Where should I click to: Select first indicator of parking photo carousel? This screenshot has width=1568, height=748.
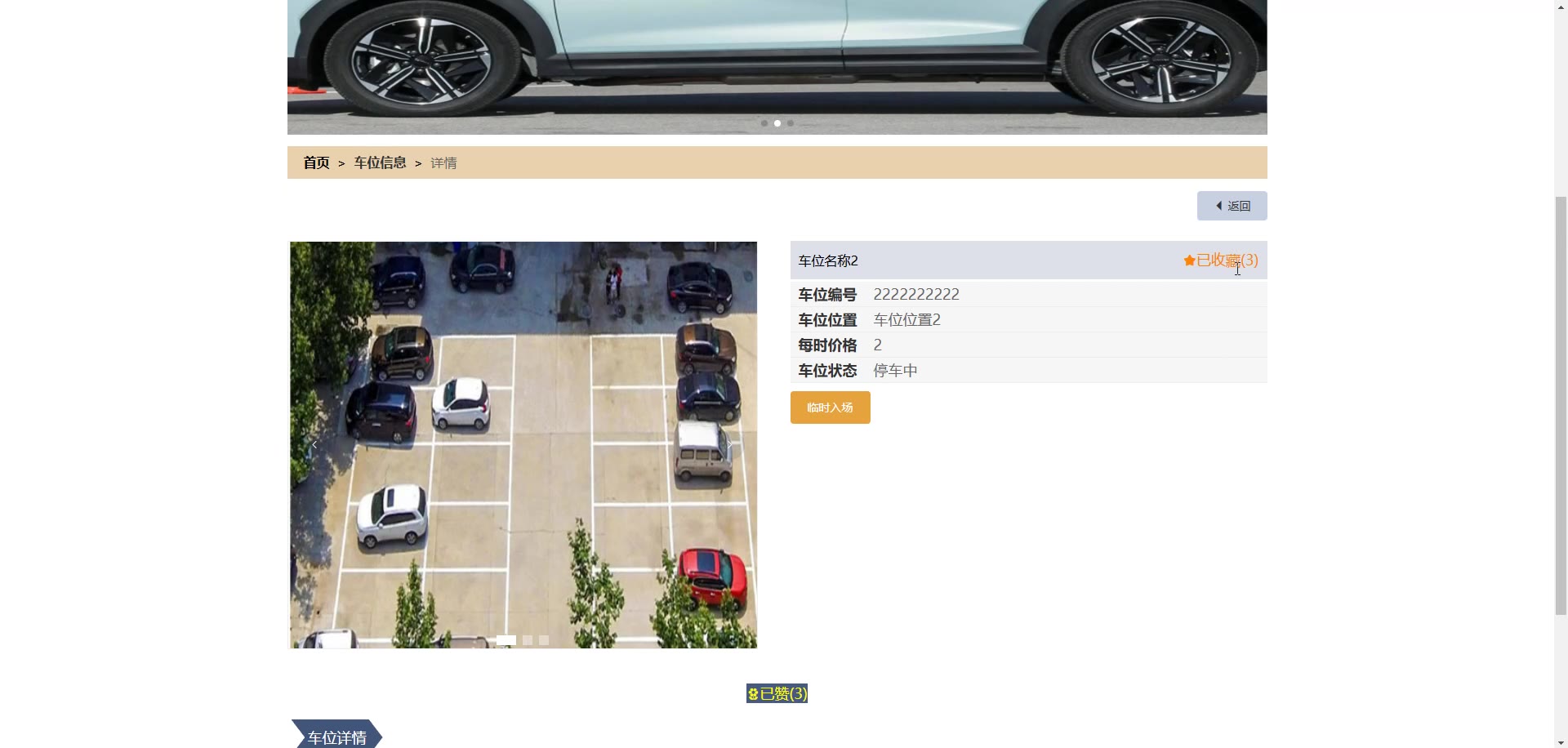point(506,640)
